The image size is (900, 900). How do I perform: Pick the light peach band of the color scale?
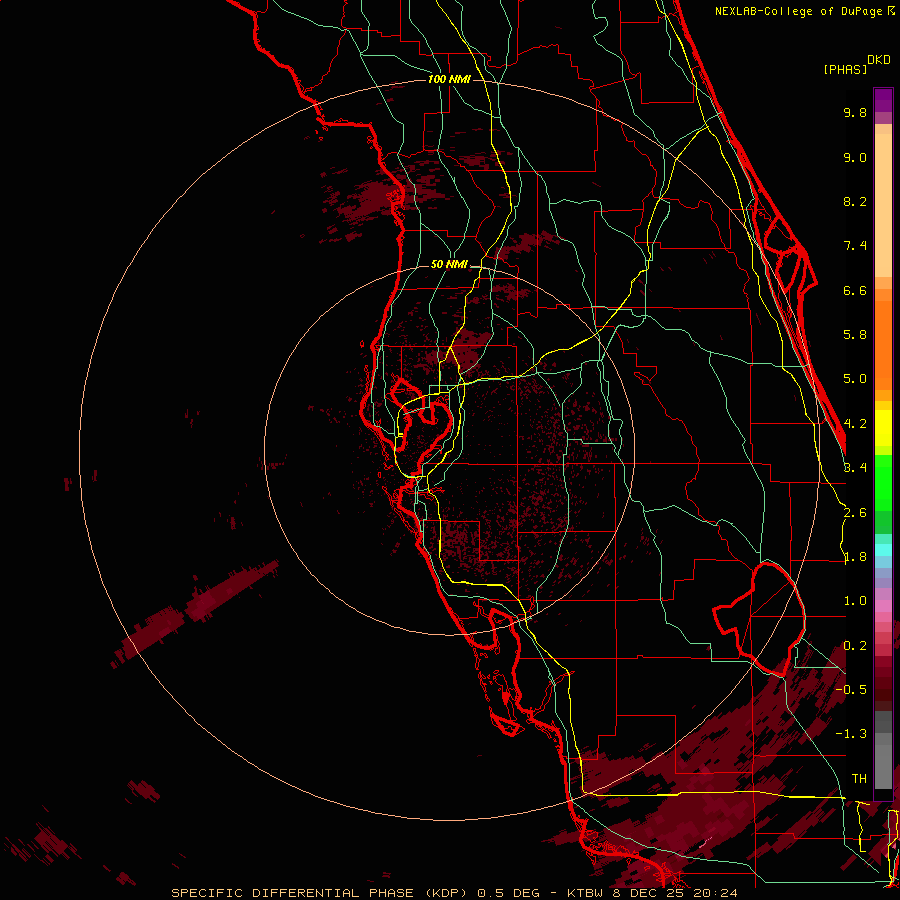[883, 205]
